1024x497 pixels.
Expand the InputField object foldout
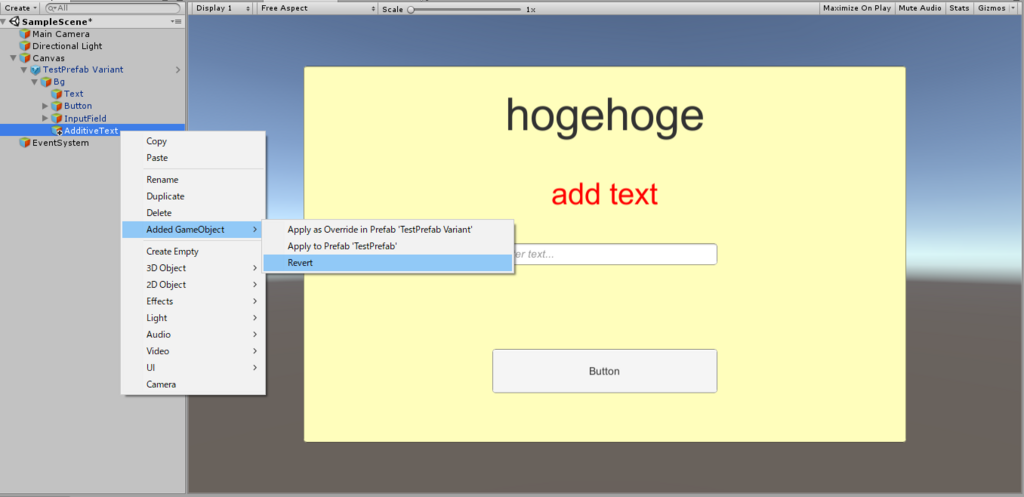(45, 118)
